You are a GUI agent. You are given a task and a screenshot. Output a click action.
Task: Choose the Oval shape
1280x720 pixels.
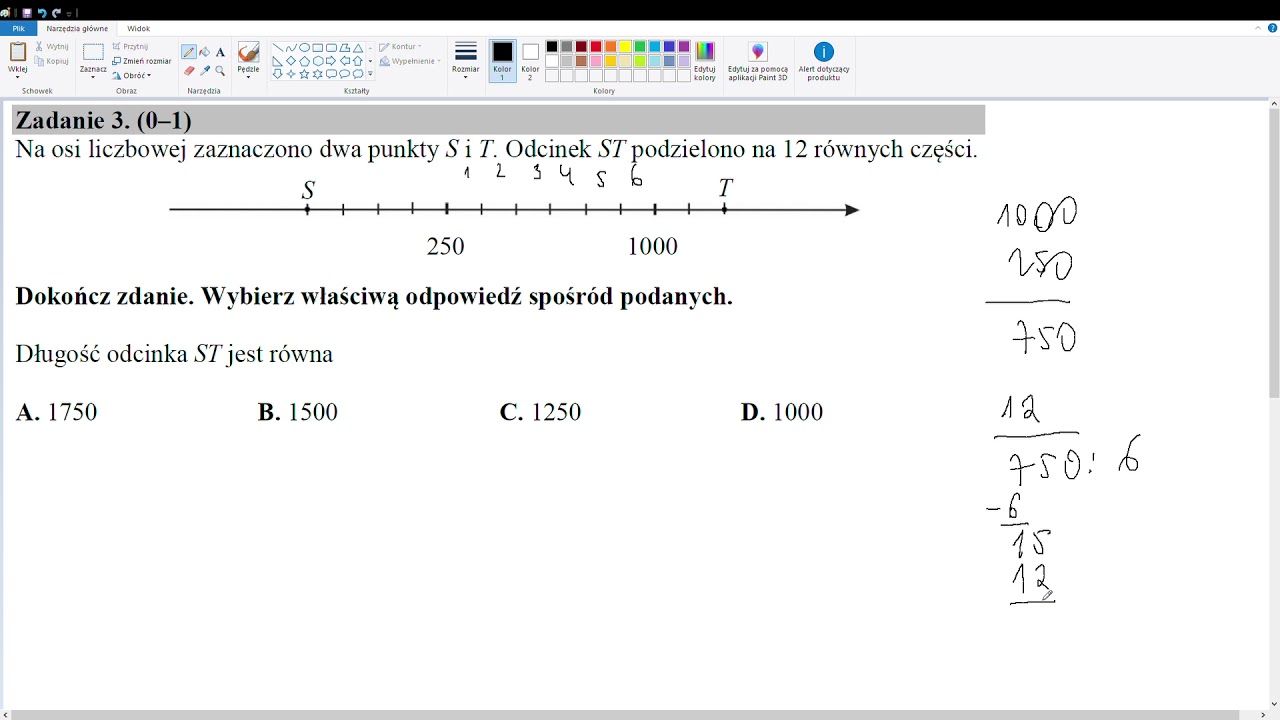[304, 47]
